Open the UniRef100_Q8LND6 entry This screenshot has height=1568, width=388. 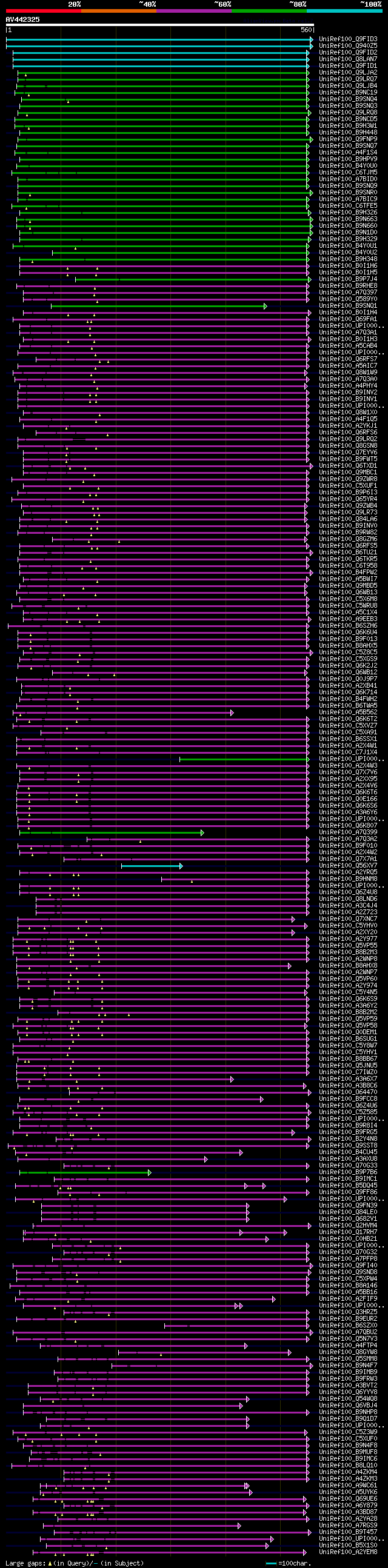click(x=348, y=899)
